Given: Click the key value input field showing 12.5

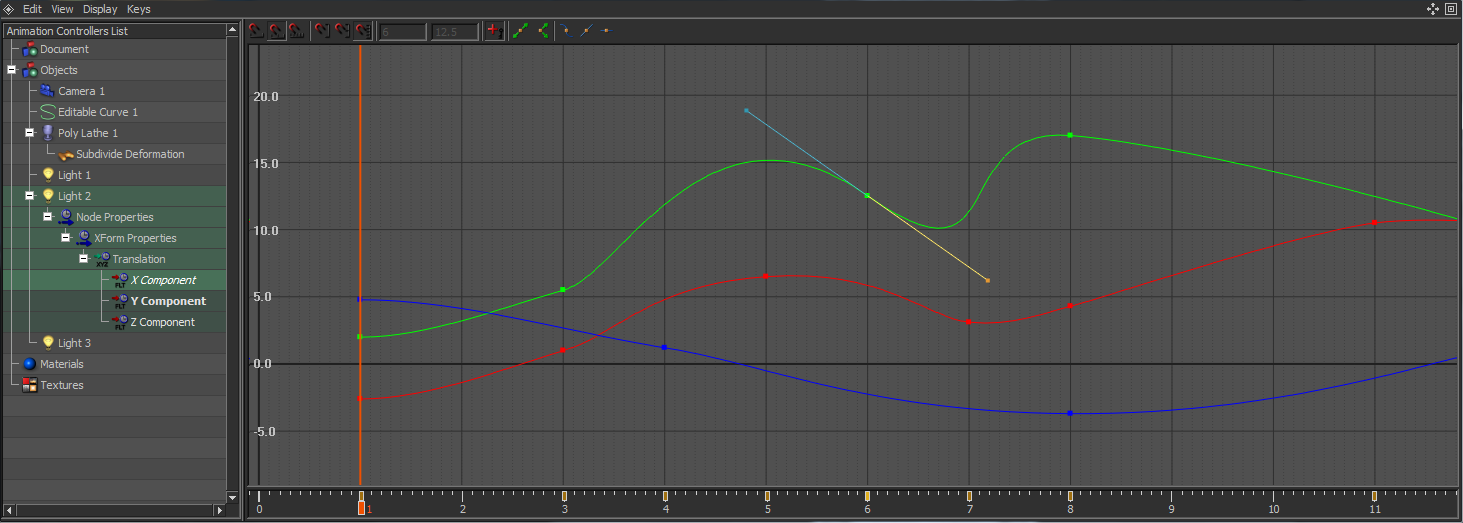Looking at the screenshot, I should point(455,32).
